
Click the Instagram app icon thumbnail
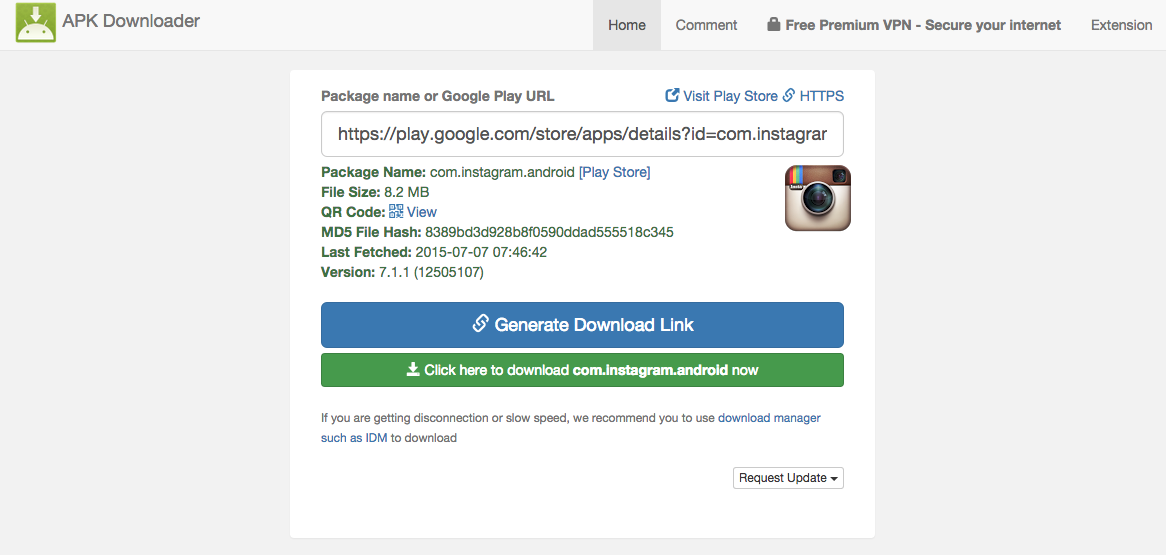(x=818, y=198)
